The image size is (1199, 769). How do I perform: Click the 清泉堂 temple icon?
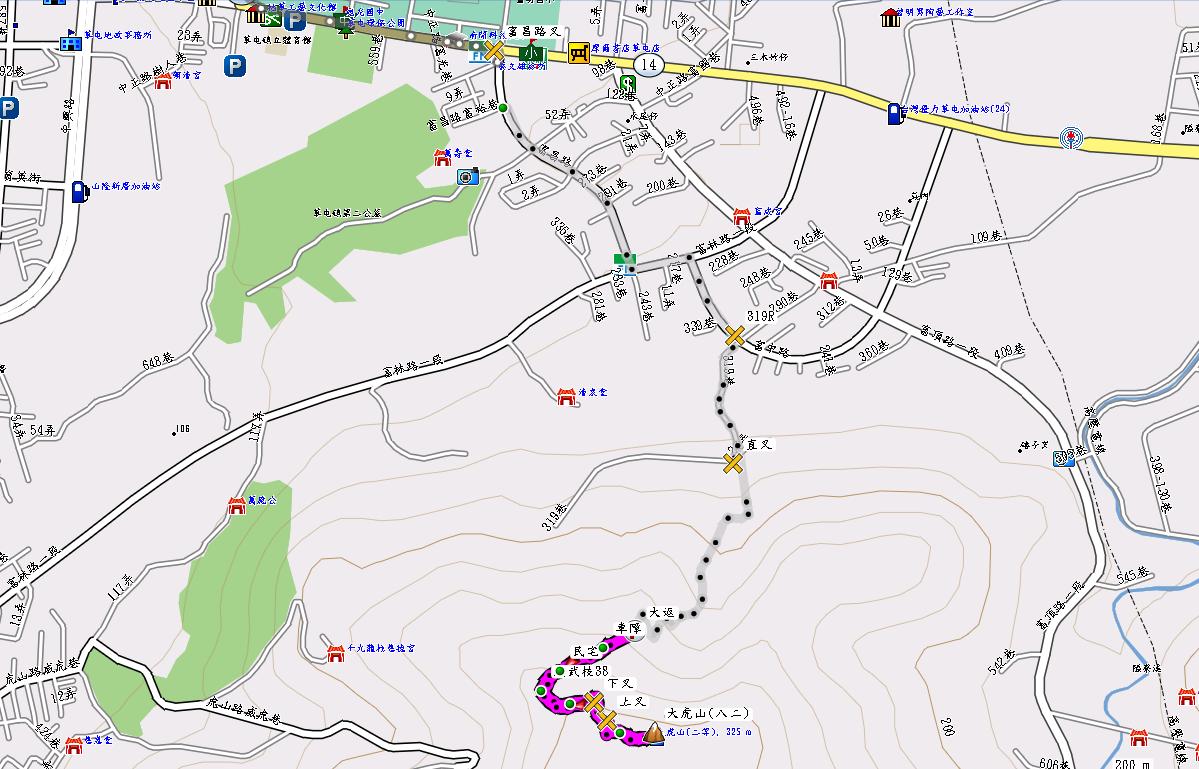pos(567,397)
